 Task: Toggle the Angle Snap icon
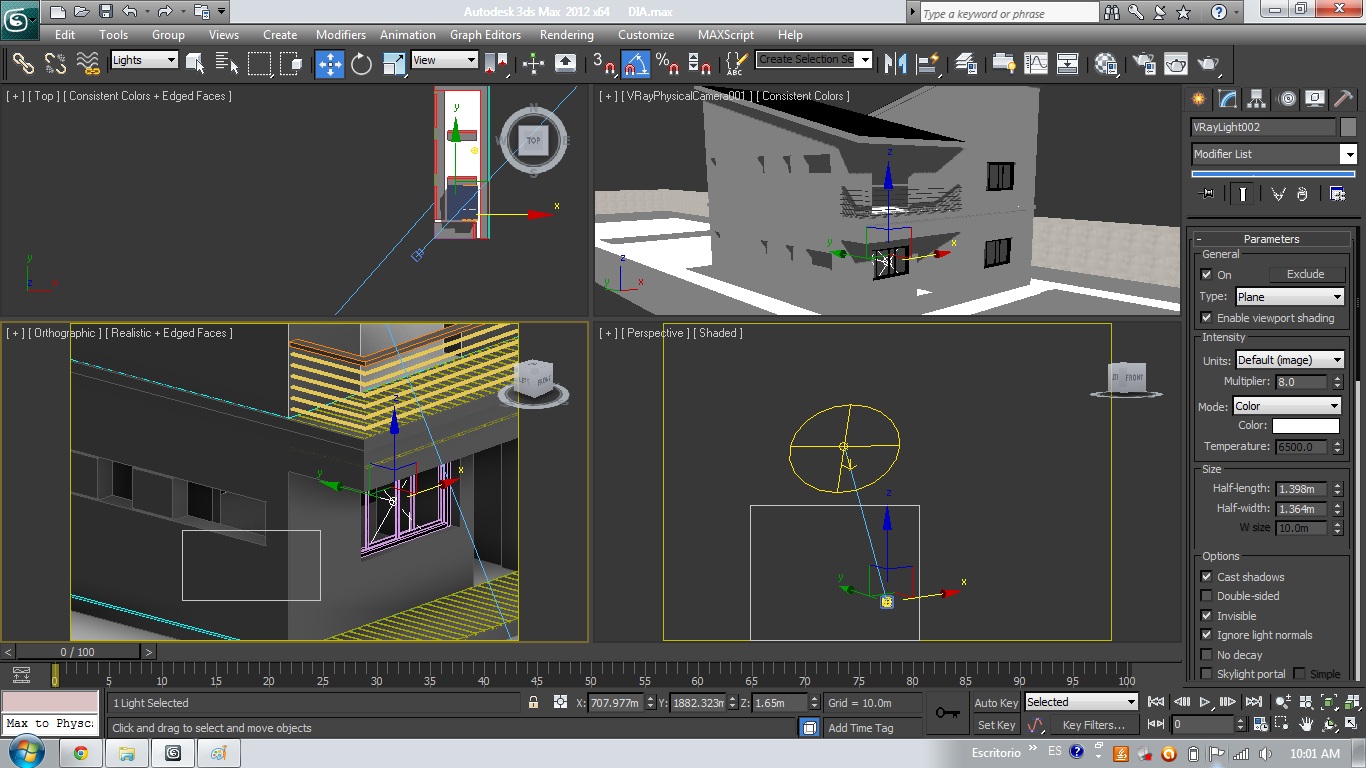tap(636, 64)
